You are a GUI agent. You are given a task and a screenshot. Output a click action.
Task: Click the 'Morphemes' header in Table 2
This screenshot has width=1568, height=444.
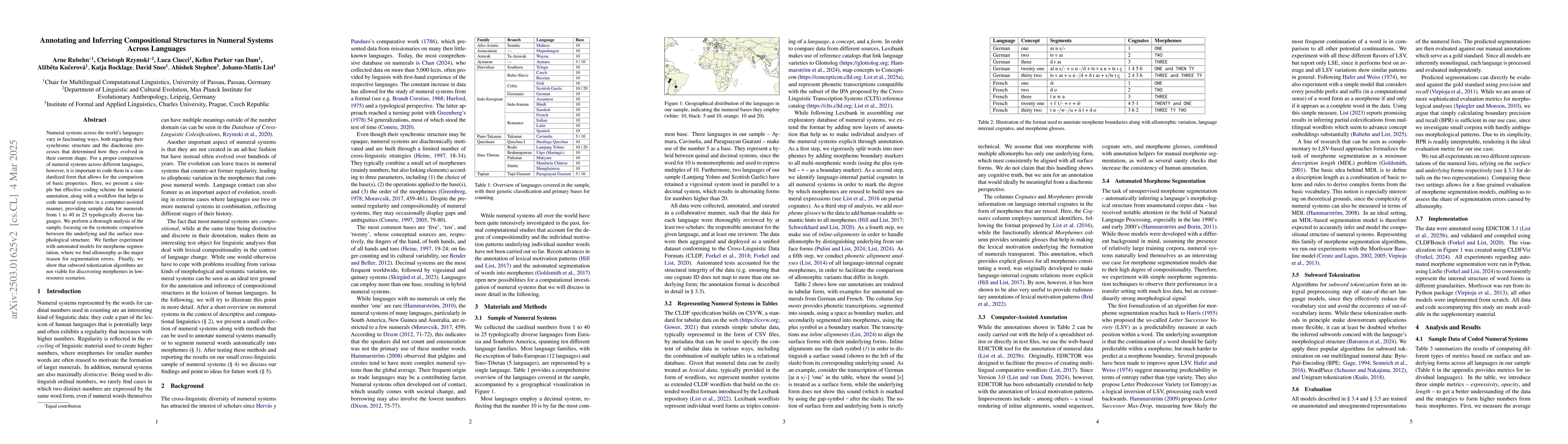pos(1168,41)
